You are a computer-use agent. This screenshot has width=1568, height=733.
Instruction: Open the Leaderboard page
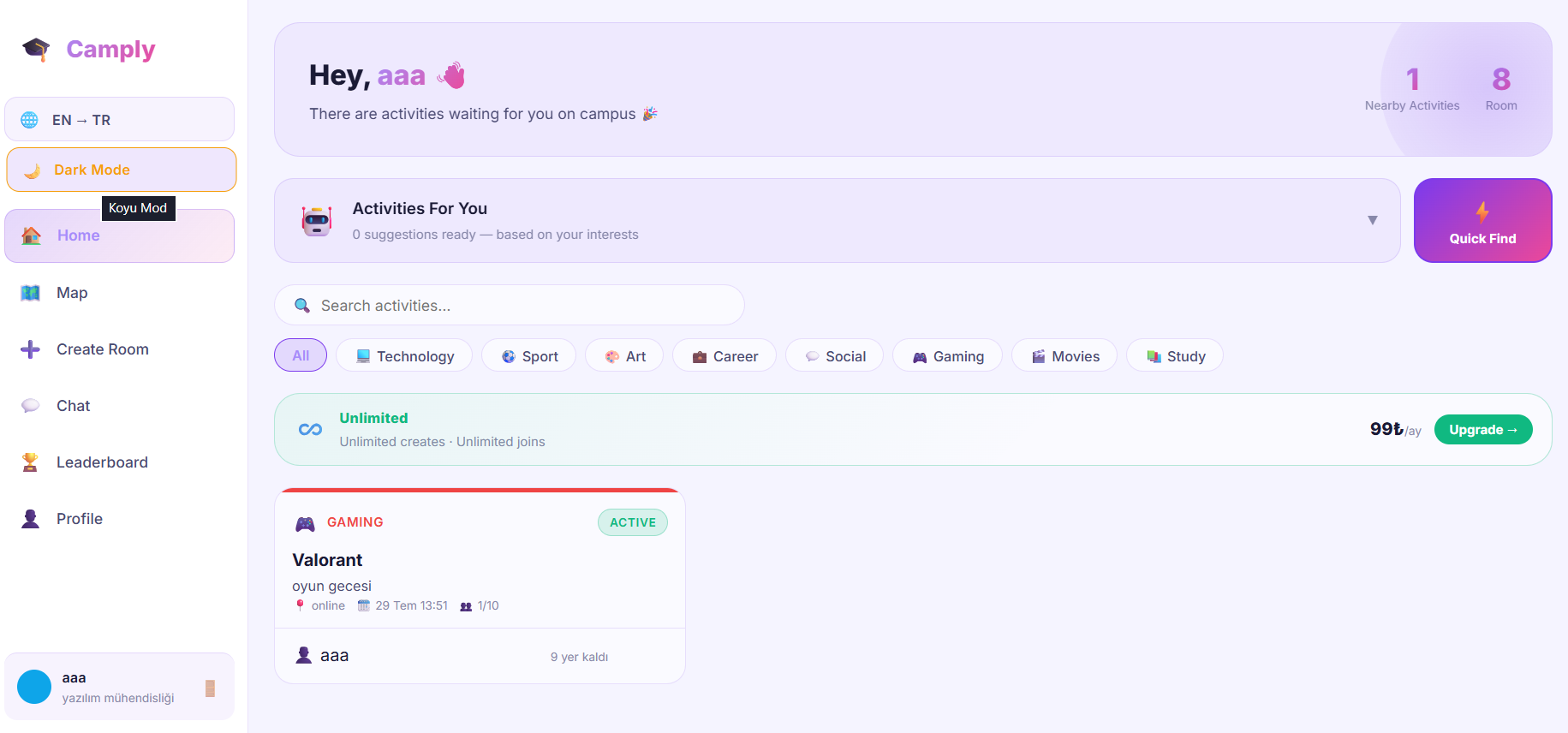[x=119, y=462]
